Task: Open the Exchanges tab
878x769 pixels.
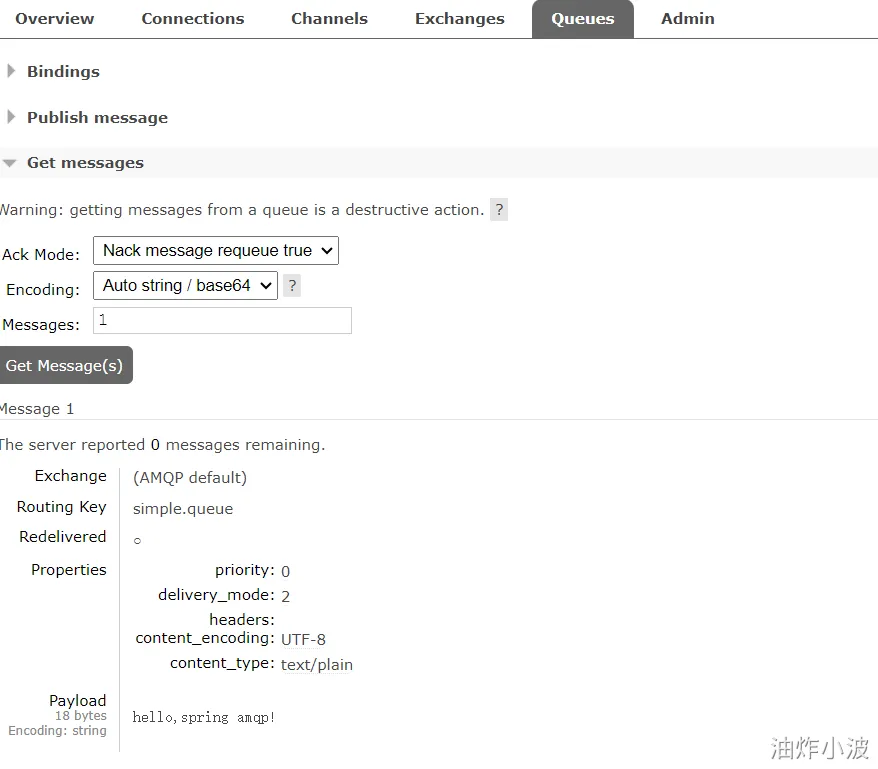Action: click(459, 18)
